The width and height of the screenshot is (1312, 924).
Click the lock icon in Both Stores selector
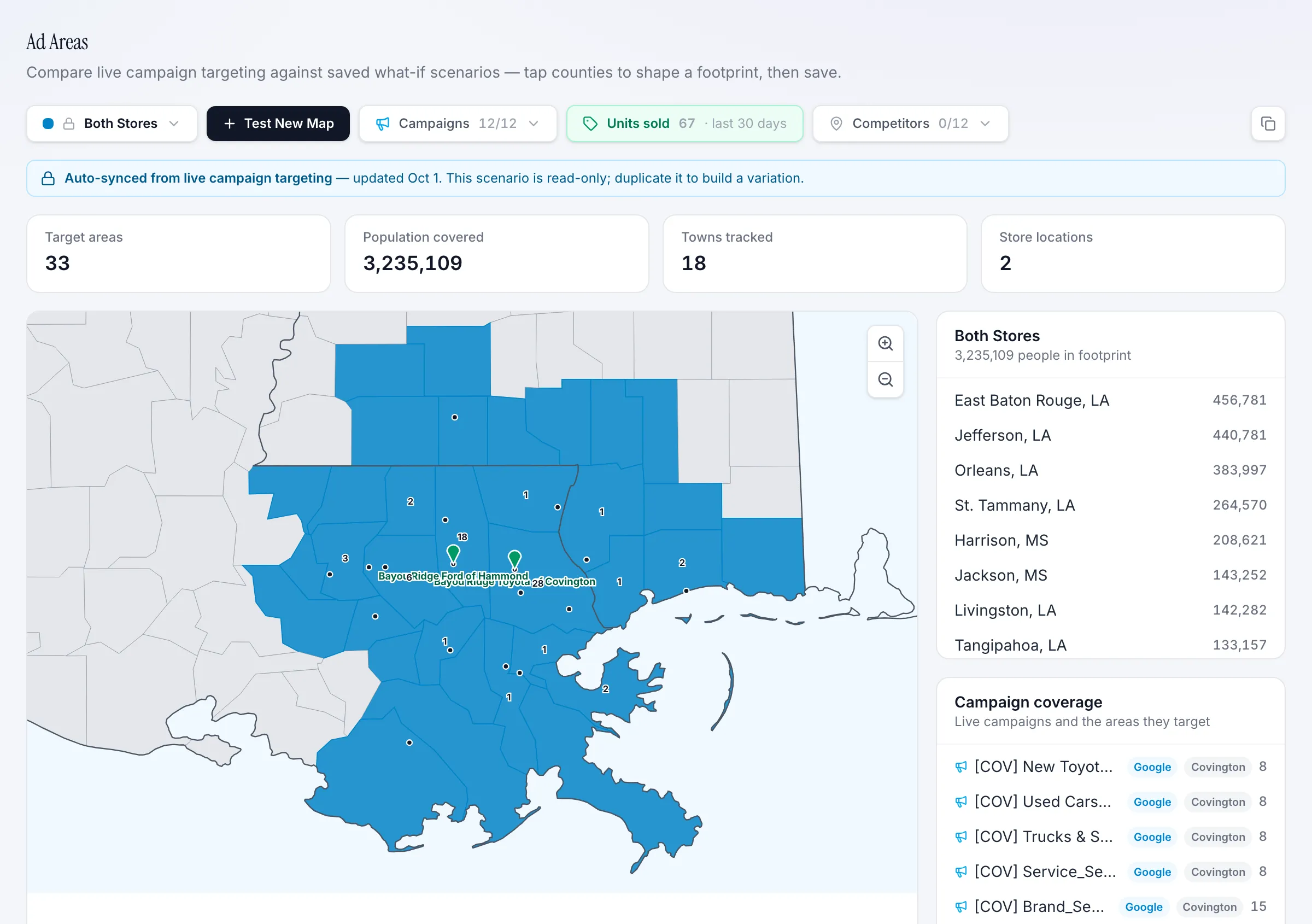click(x=69, y=124)
